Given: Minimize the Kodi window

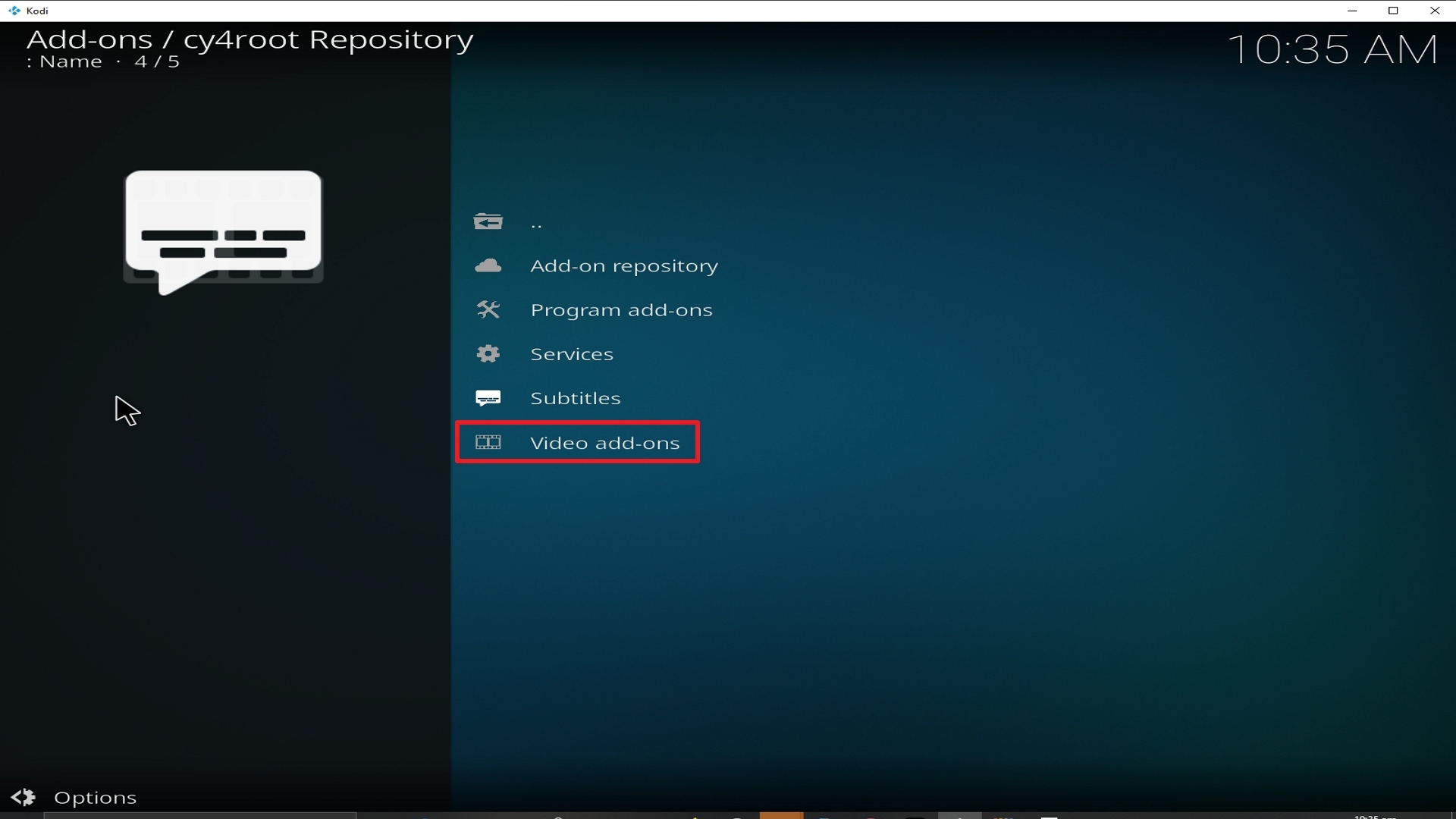Looking at the screenshot, I should tap(1351, 11).
